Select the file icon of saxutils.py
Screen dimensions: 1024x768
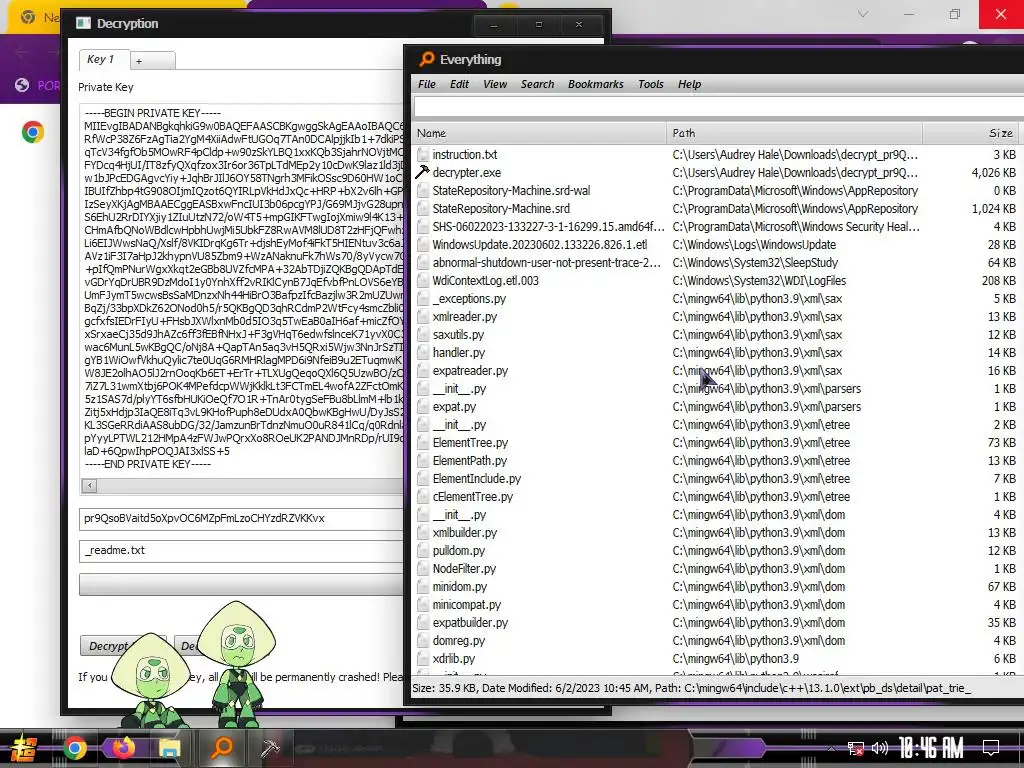click(423, 334)
